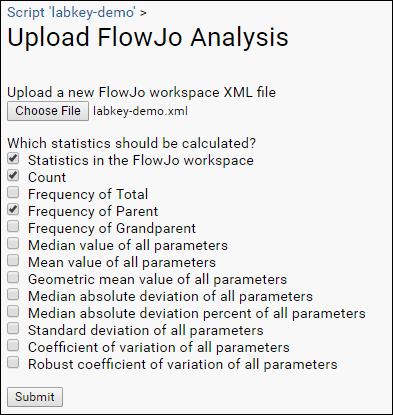393x415 pixels.
Task: Click the Submit button
Action: coord(35,397)
